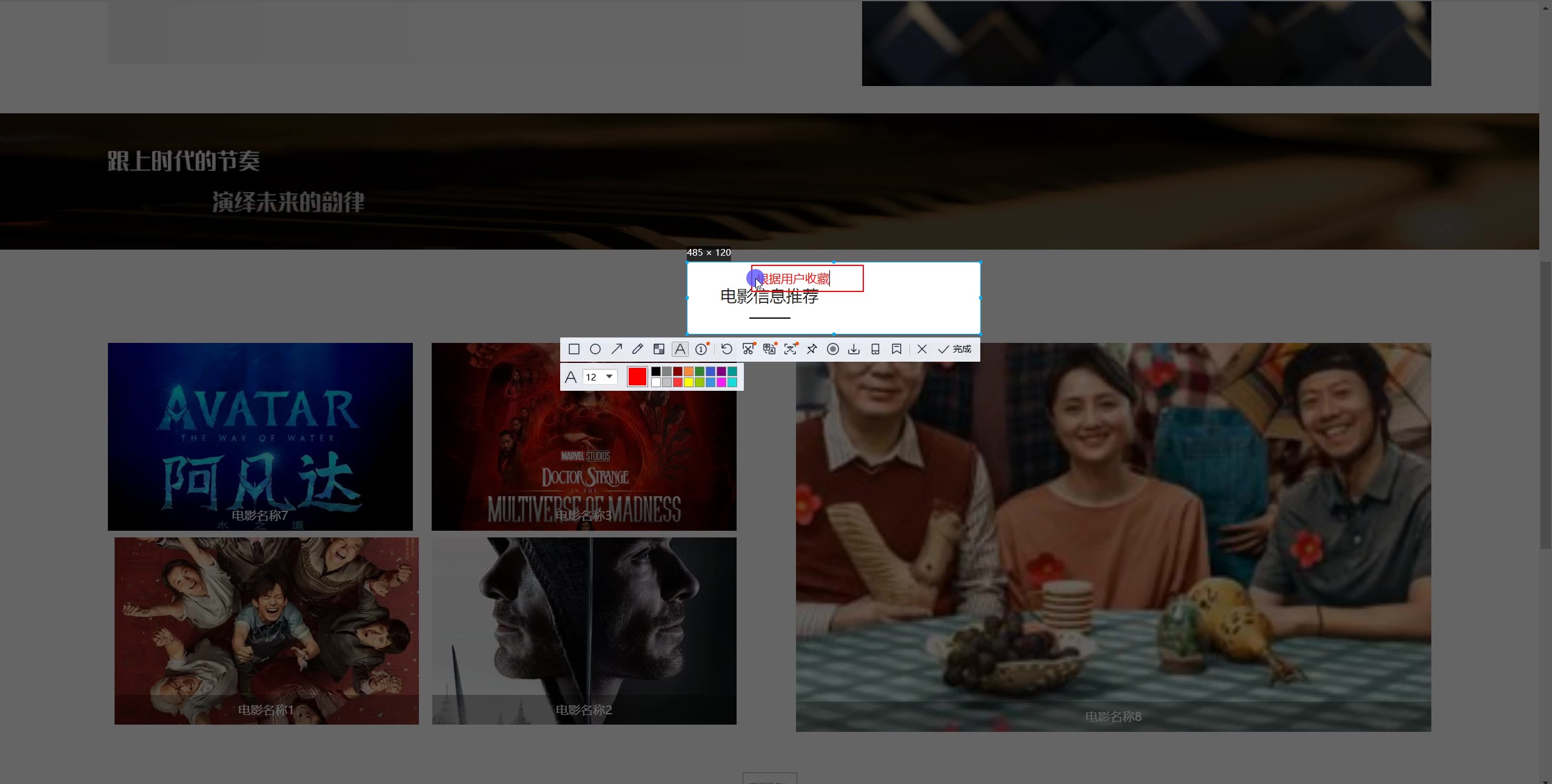Click the OCR text recognition icon

(x=791, y=349)
